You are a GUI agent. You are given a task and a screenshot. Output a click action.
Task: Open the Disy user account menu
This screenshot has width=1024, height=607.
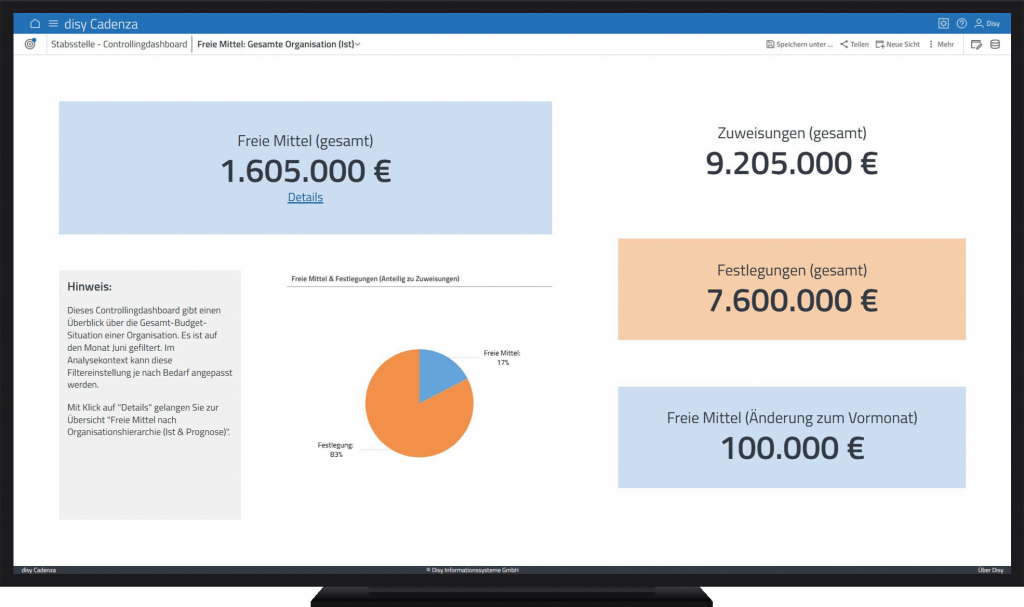[x=986, y=23]
